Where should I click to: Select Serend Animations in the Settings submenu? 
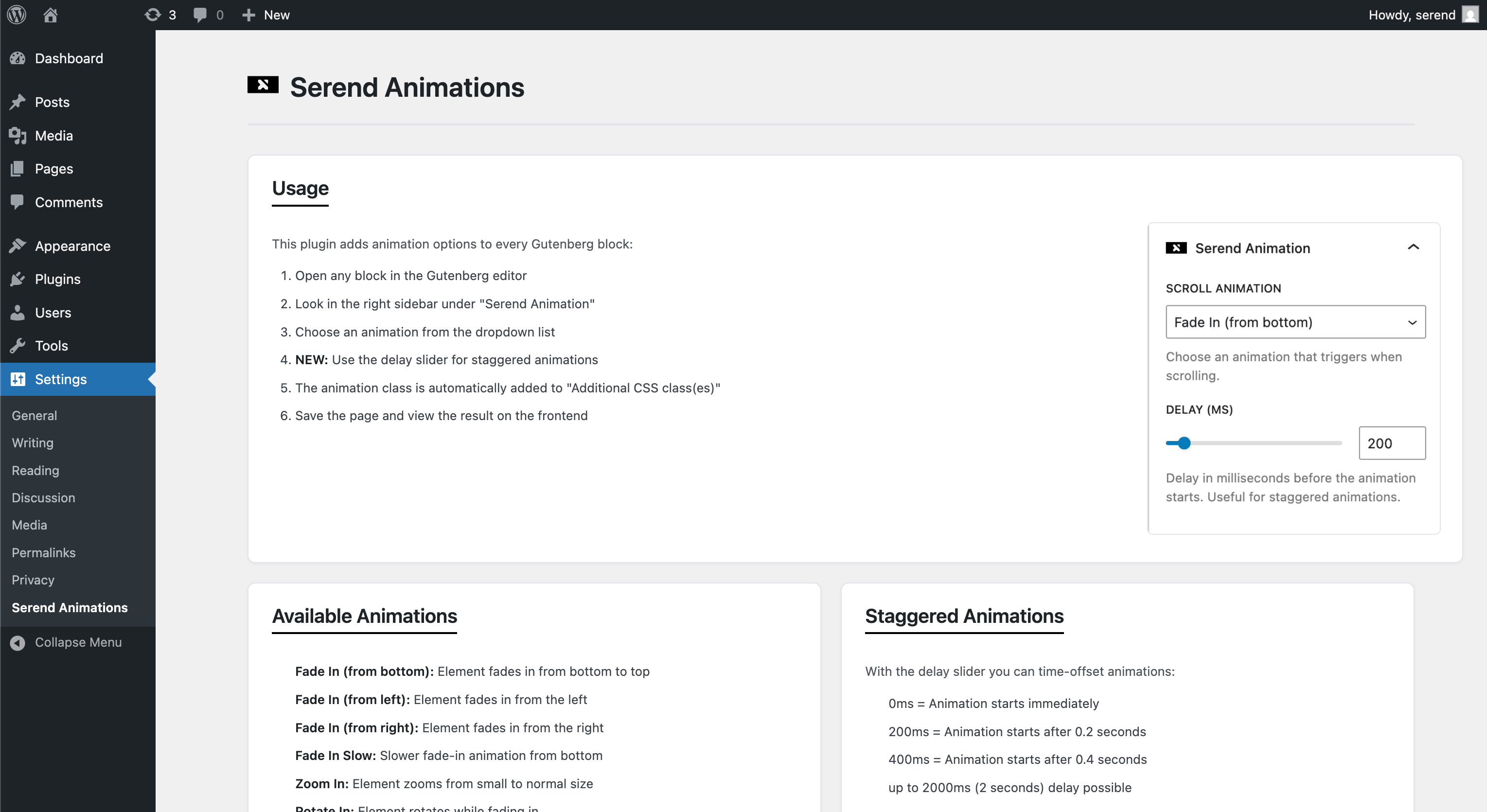pos(69,607)
